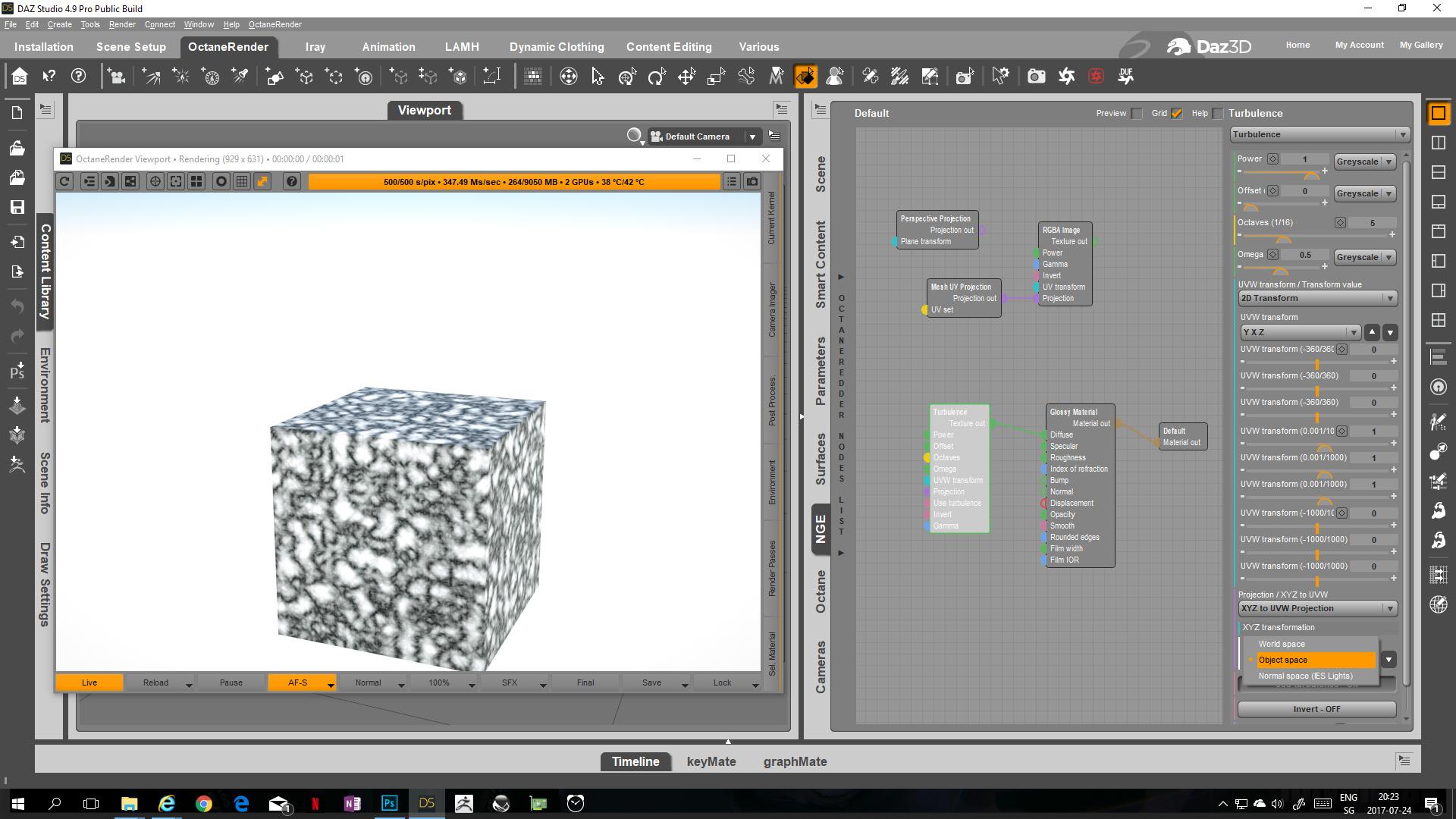Click the Invert - OFF button

1316,710
